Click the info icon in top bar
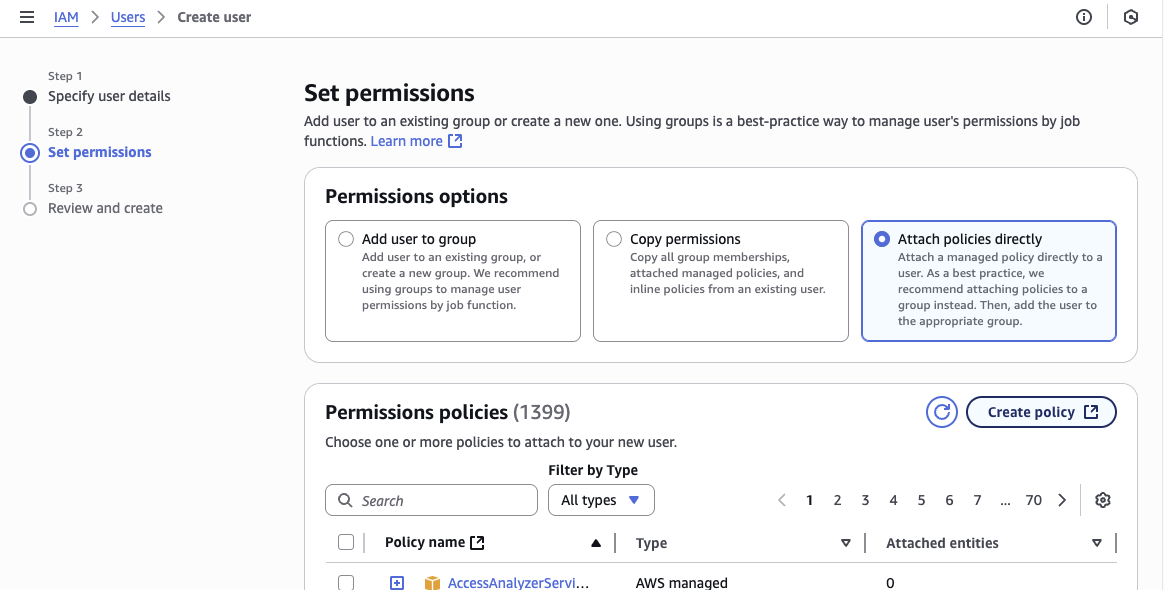 (x=1084, y=17)
